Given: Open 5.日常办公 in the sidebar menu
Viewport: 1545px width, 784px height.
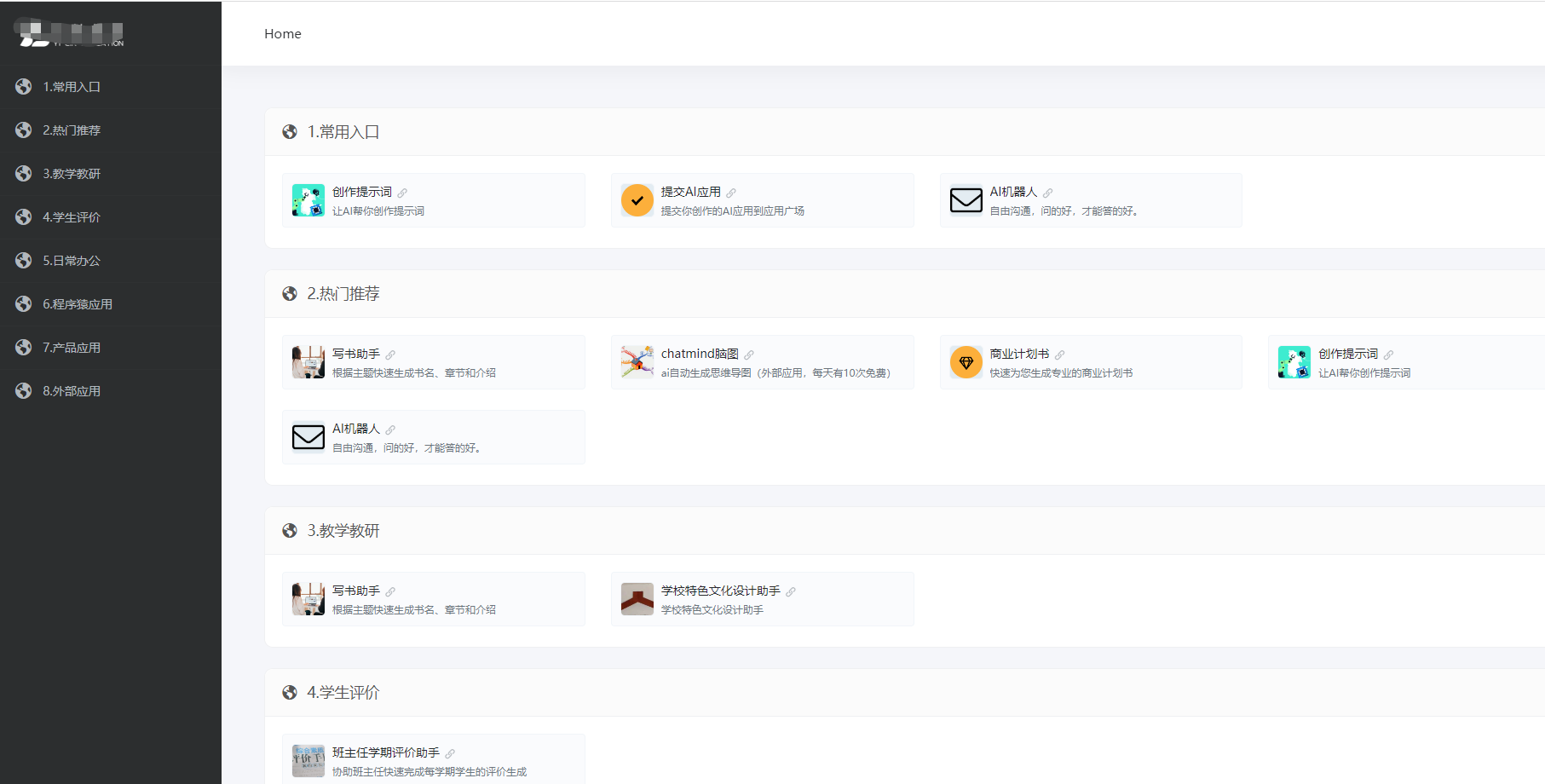Looking at the screenshot, I should (x=72, y=261).
